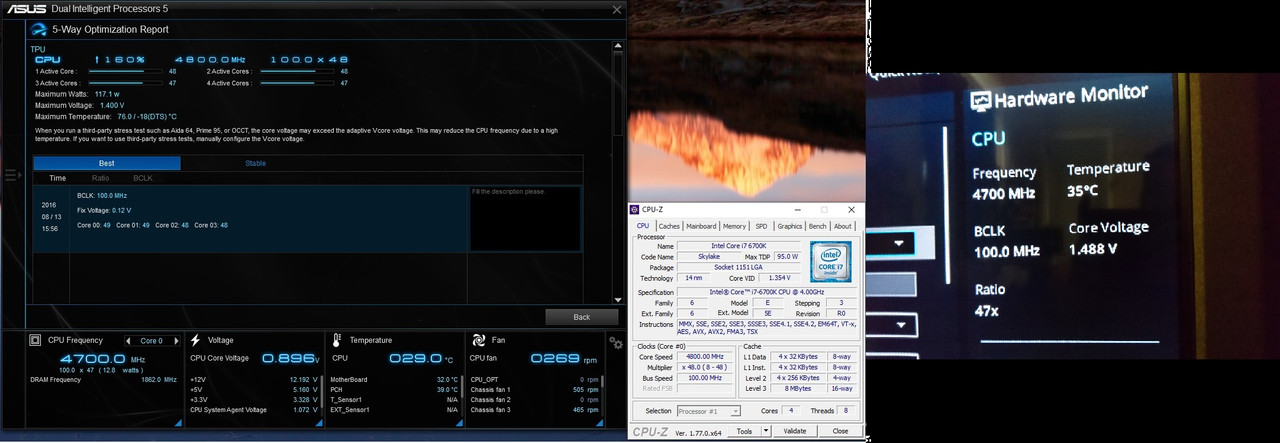Image resolution: width=1280 pixels, height=443 pixels.
Task: Open the Tools dropdown arrow in CPU-Z
Action: [x=767, y=431]
